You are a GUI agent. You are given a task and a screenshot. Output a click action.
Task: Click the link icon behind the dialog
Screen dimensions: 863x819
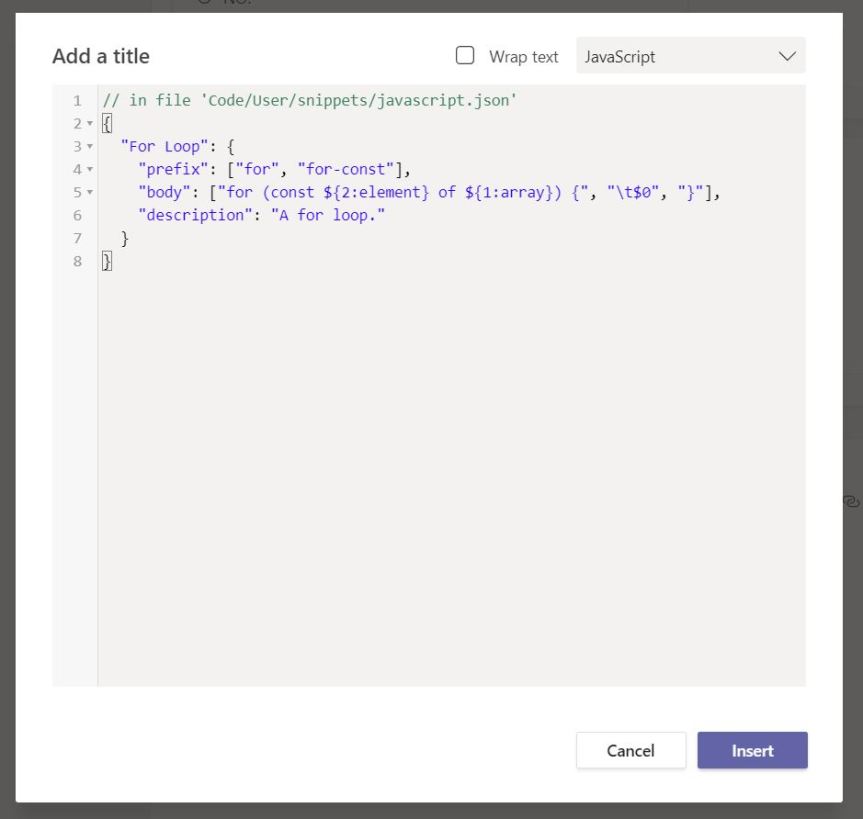[x=852, y=500]
